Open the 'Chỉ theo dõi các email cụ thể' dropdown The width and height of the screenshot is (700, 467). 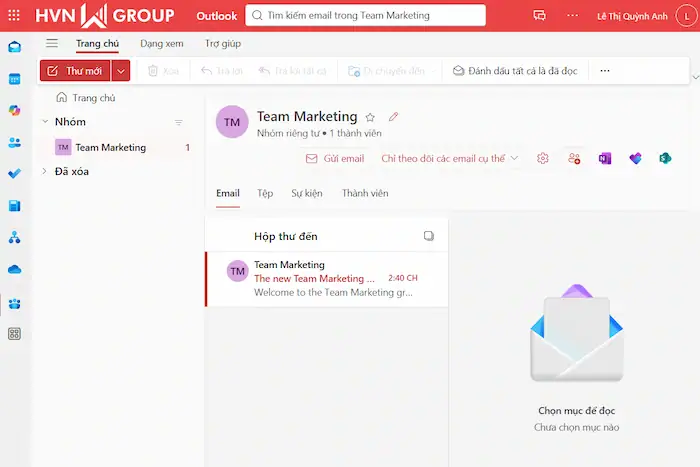click(x=450, y=158)
